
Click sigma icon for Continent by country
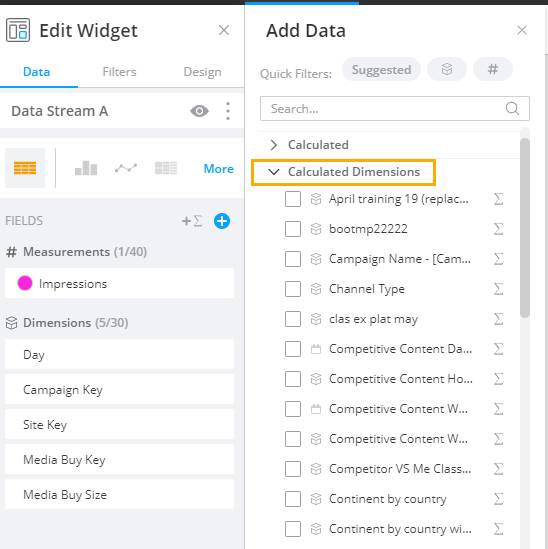pos(498,499)
